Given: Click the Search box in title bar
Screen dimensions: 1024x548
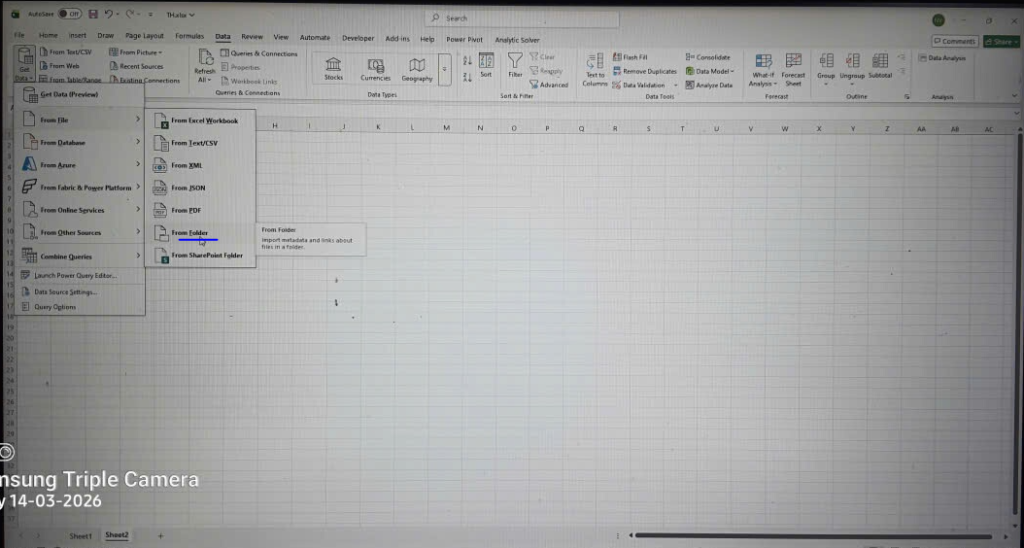Looking at the screenshot, I should [x=520, y=18].
